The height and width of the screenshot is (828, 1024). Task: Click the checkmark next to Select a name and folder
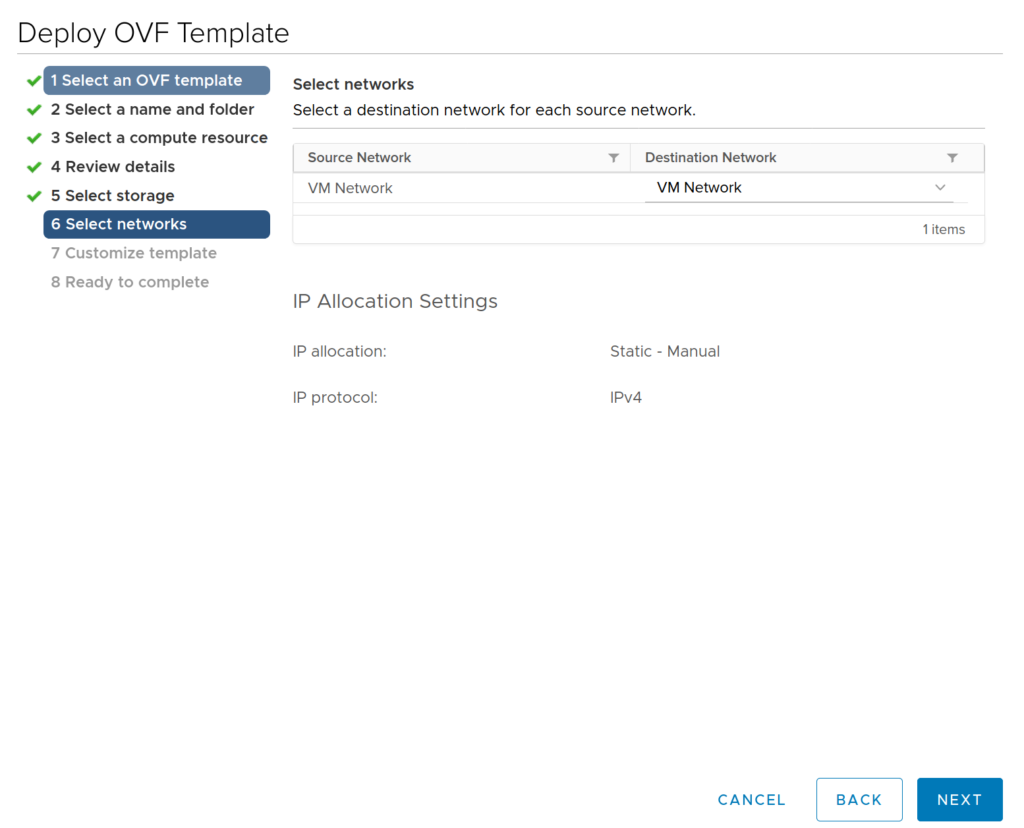[x=34, y=110]
